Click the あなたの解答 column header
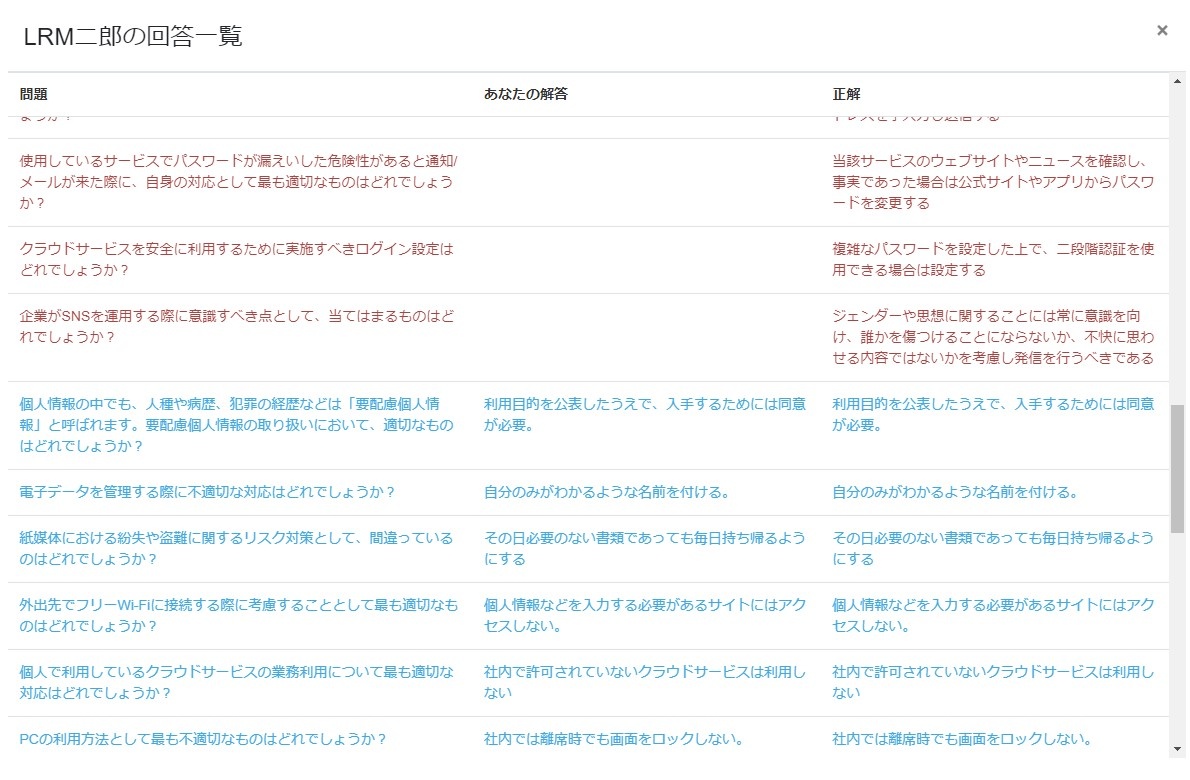The image size is (1190, 780). (x=525, y=94)
